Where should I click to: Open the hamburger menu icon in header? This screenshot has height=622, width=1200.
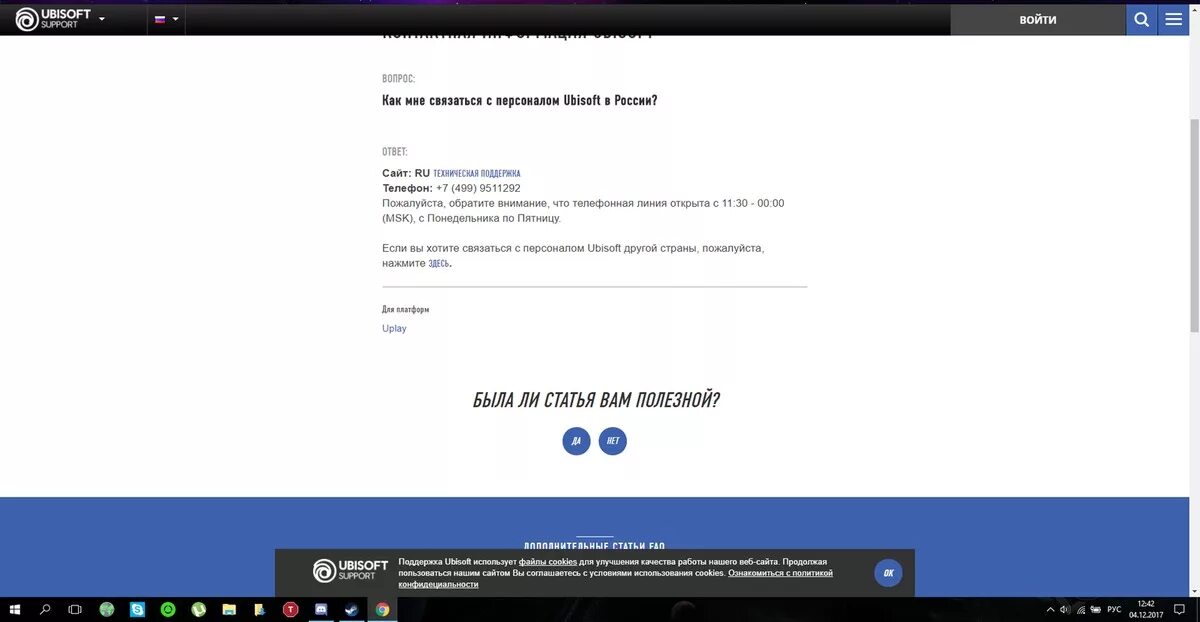(1174, 20)
